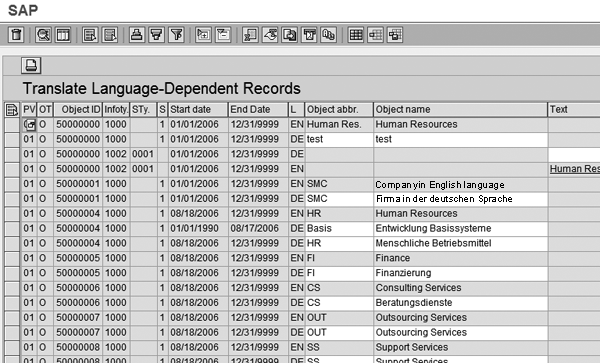Click the 'End Date' column header

click(258, 110)
